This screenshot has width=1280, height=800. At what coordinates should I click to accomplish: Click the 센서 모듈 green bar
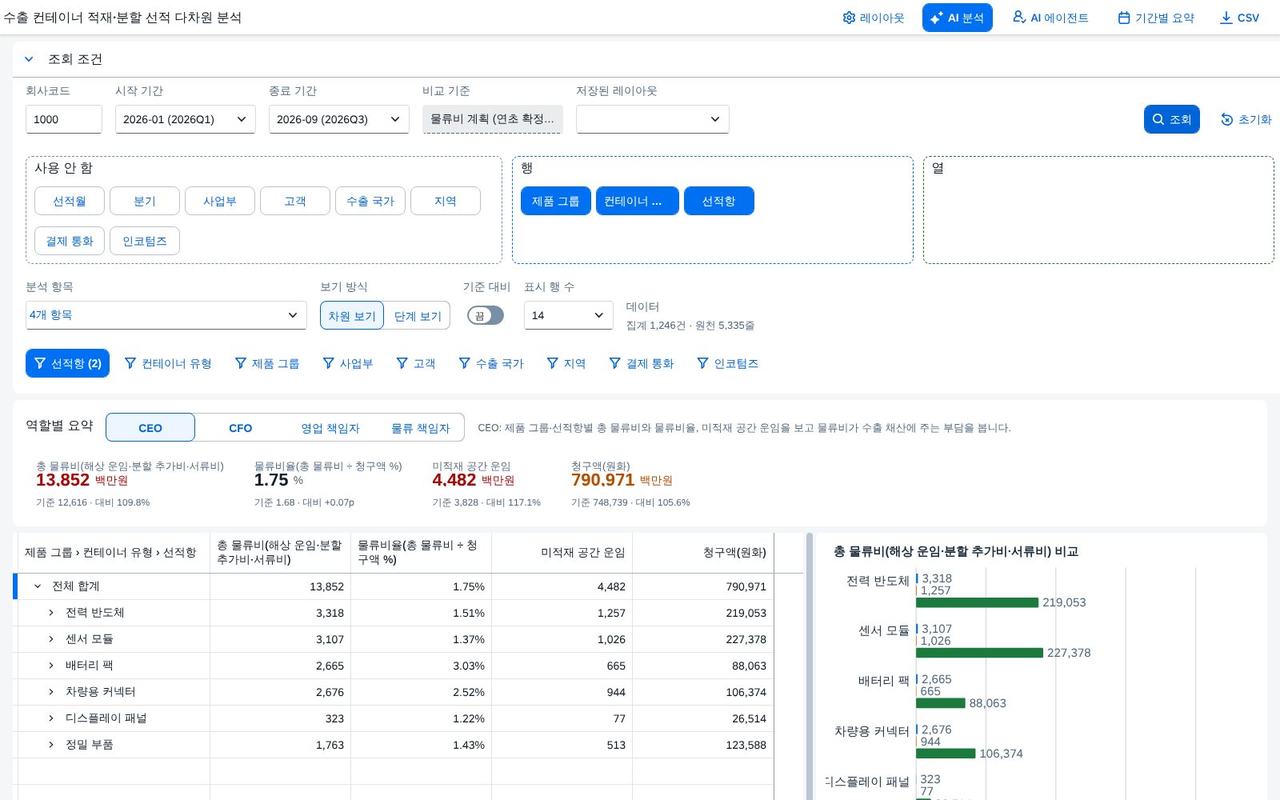pos(979,653)
